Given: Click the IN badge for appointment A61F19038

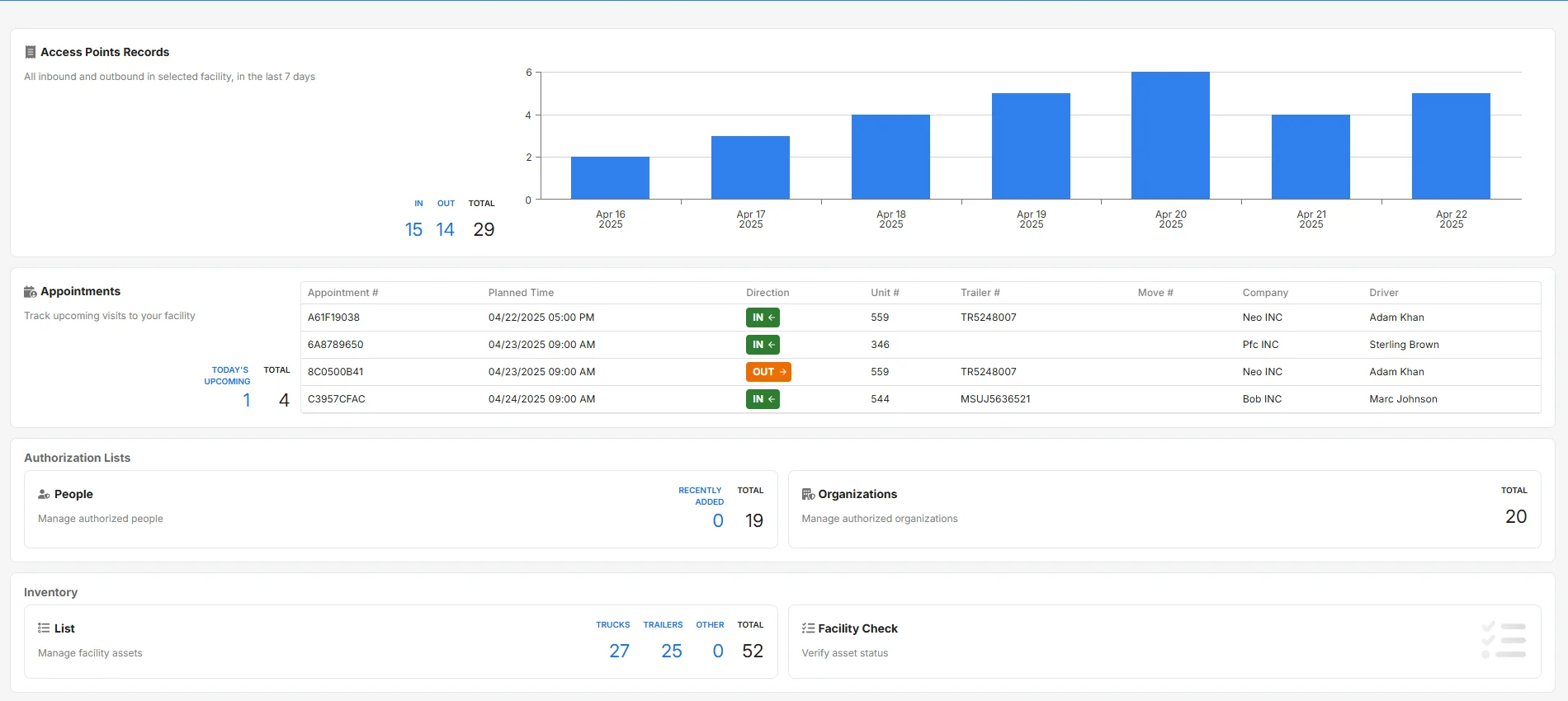Looking at the screenshot, I should tap(763, 318).
